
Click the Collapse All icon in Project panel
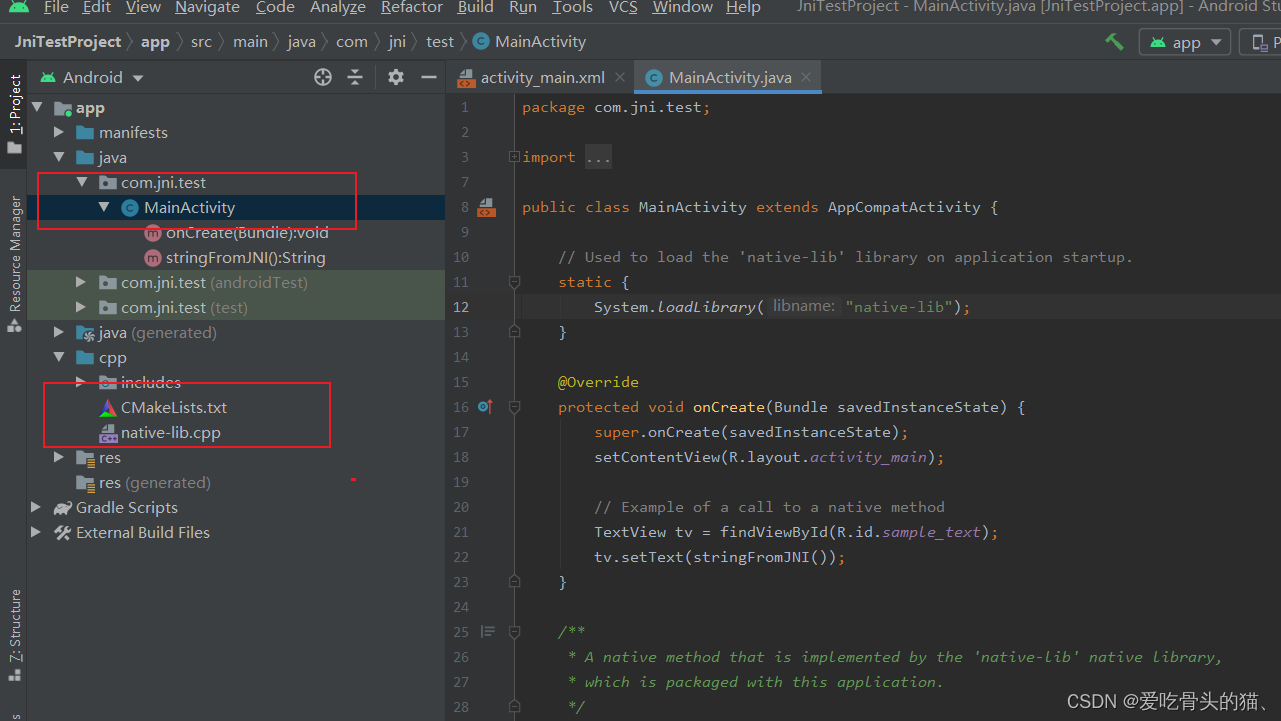point(355,77)
